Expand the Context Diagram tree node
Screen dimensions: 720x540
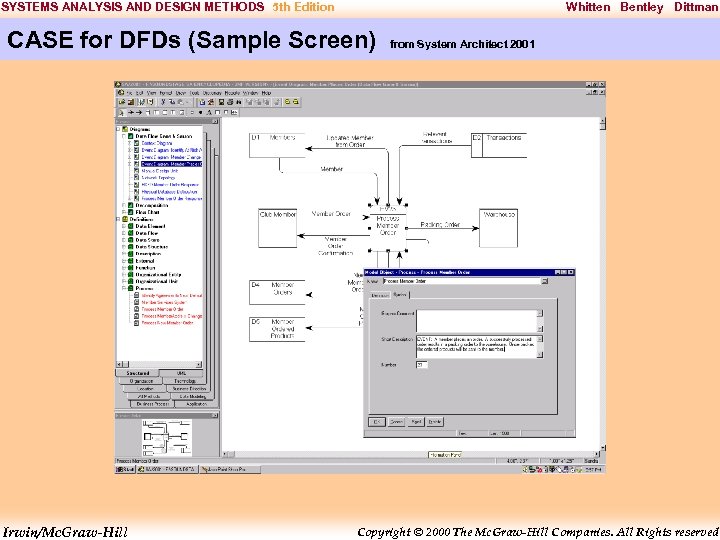(130, 143)
